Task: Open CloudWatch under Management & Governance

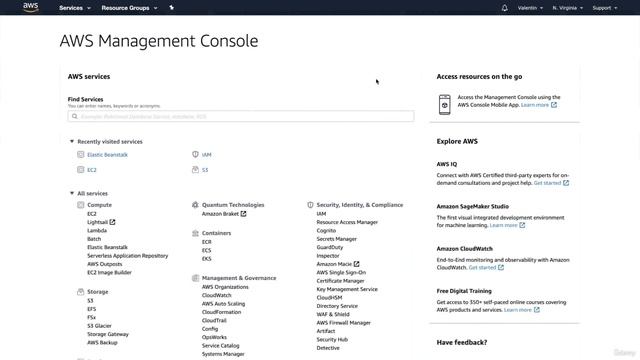Action: [216, 295]
